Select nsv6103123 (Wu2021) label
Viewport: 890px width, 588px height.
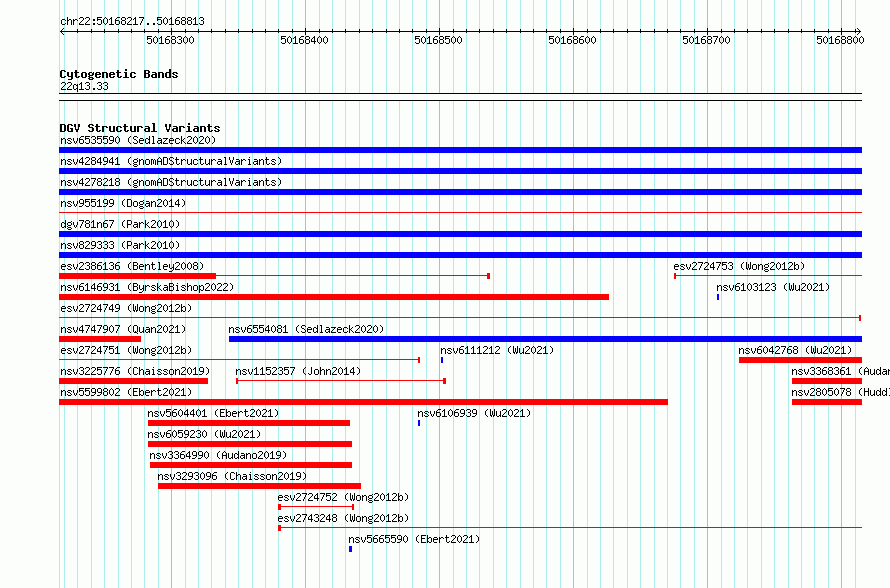773,287
